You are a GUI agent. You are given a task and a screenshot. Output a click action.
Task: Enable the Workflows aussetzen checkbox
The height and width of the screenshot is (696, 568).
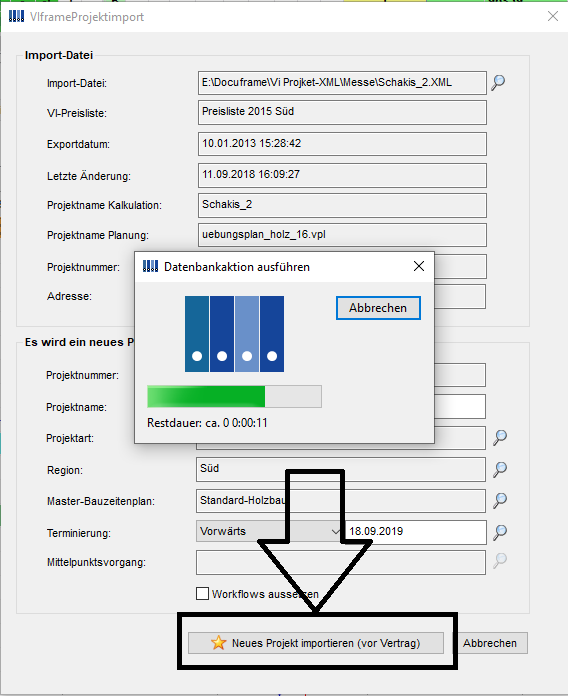pos(202,593)
